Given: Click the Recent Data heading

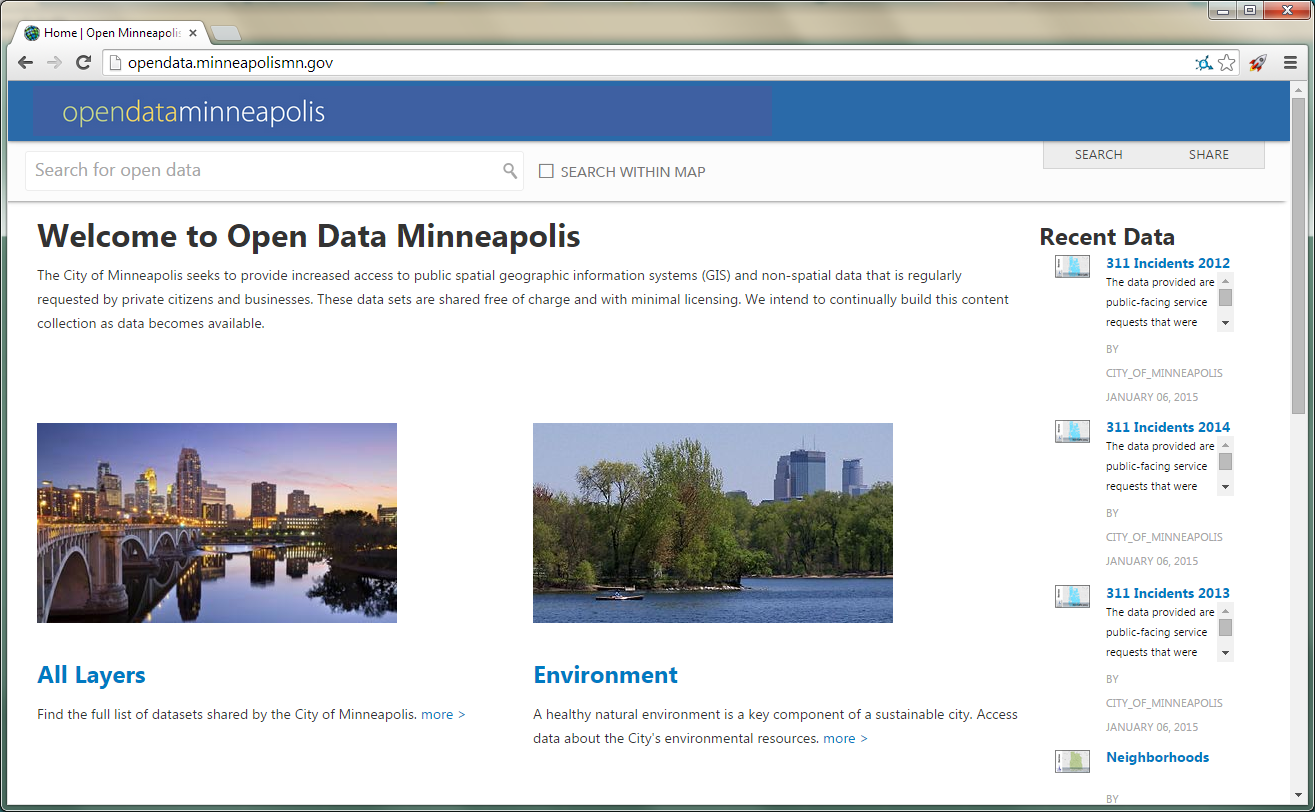Looking at the screenshot, I should pos(1107,237).
